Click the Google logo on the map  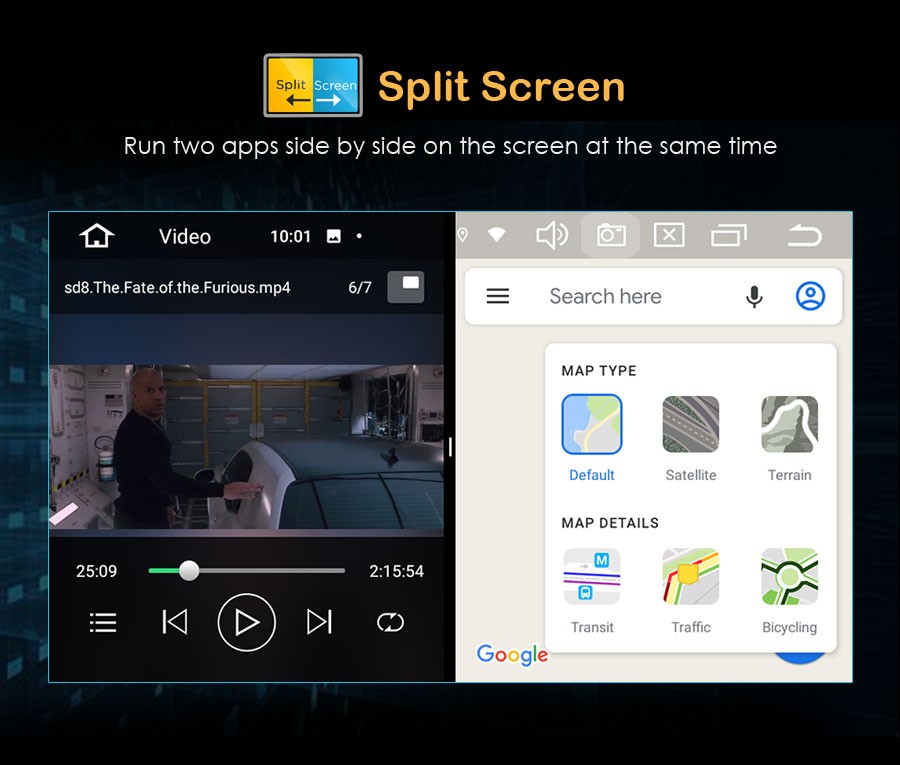click(x=512, y=654)
